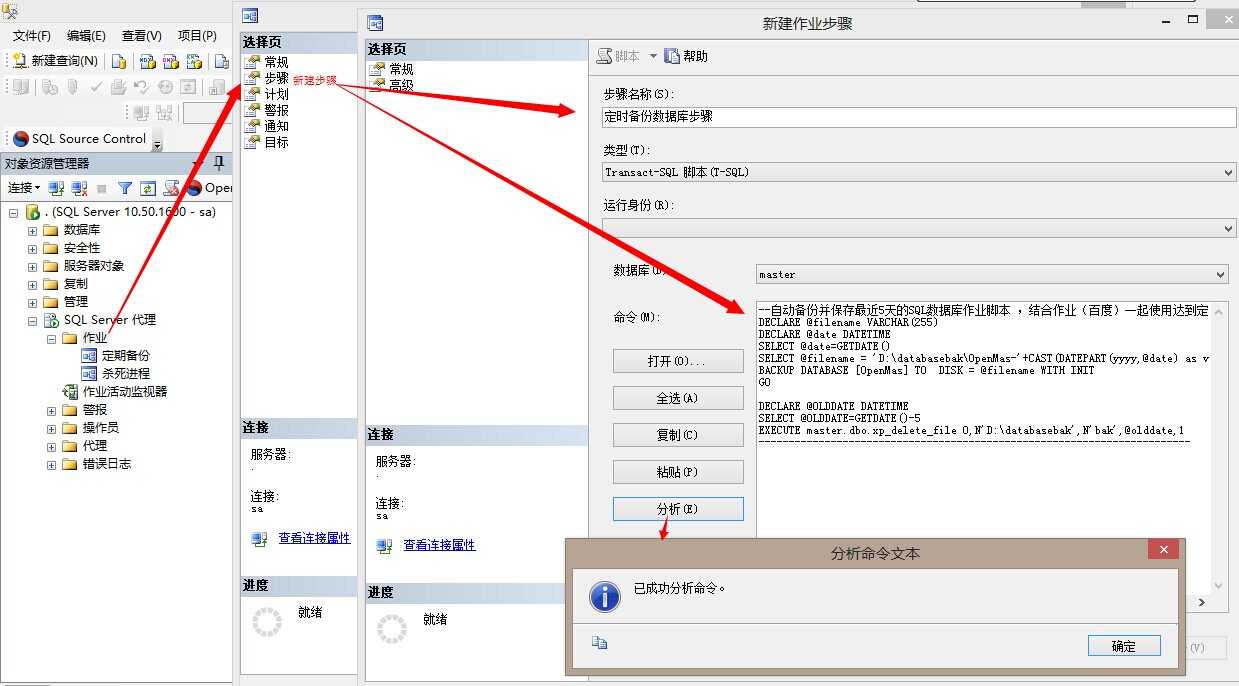
Task: Click the 已成功分析命令 message text
Action: 680,588
